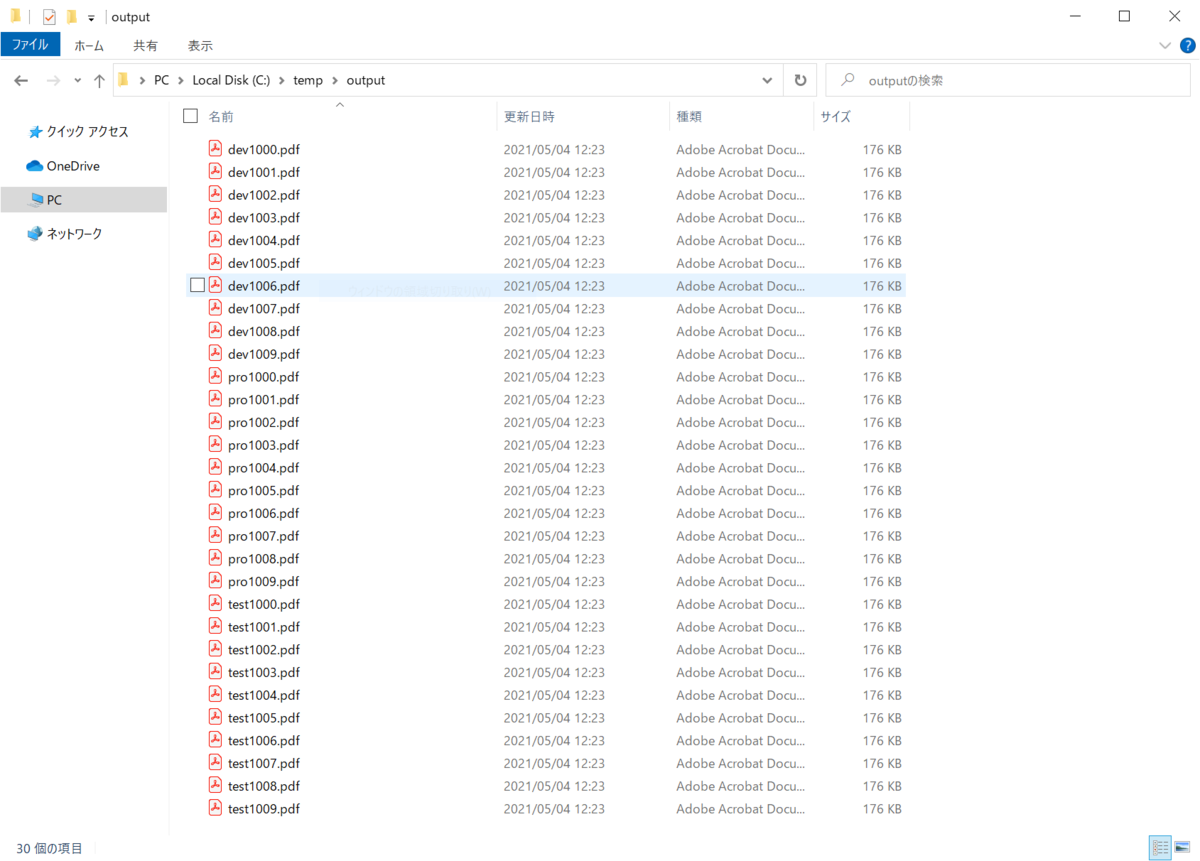Screen dimensions: 1200x861
Task: Go back with the left arrow
Action: [x=21, y=80]
